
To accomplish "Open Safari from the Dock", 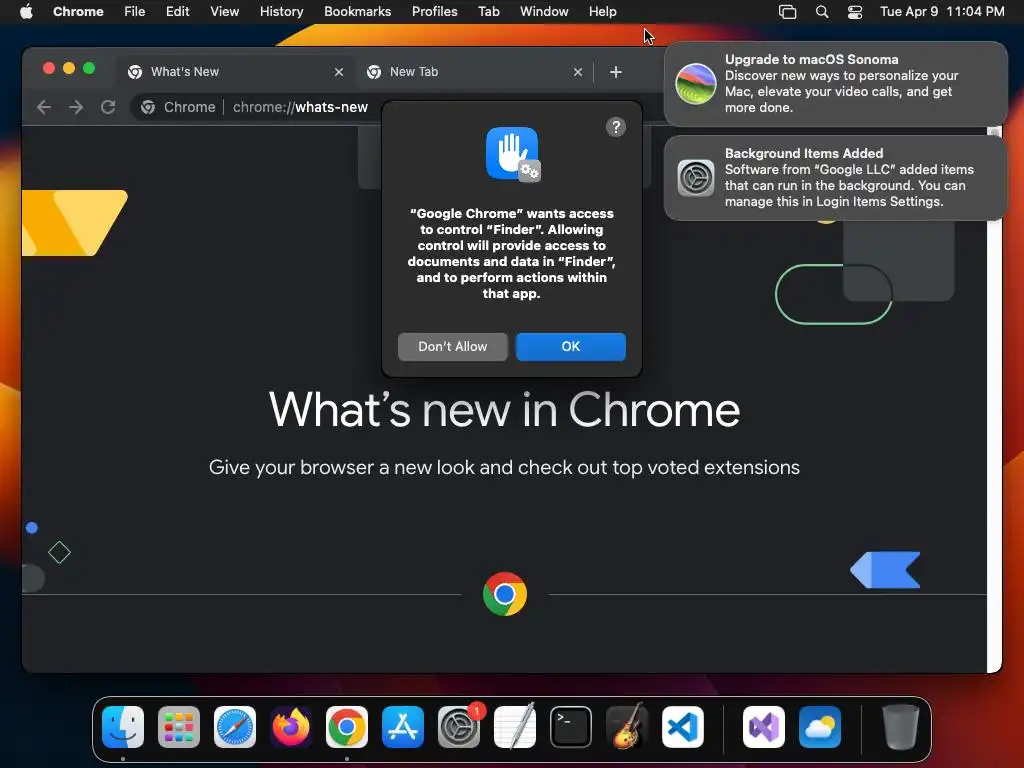I will pyautogui.click(x=235, y=726).
